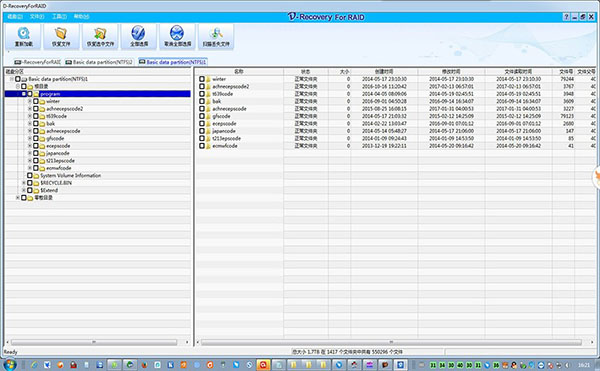This screenshot has width=600, height=371.
Task: Sort by the 大小 size column header
Action: (x=339, y=72)
